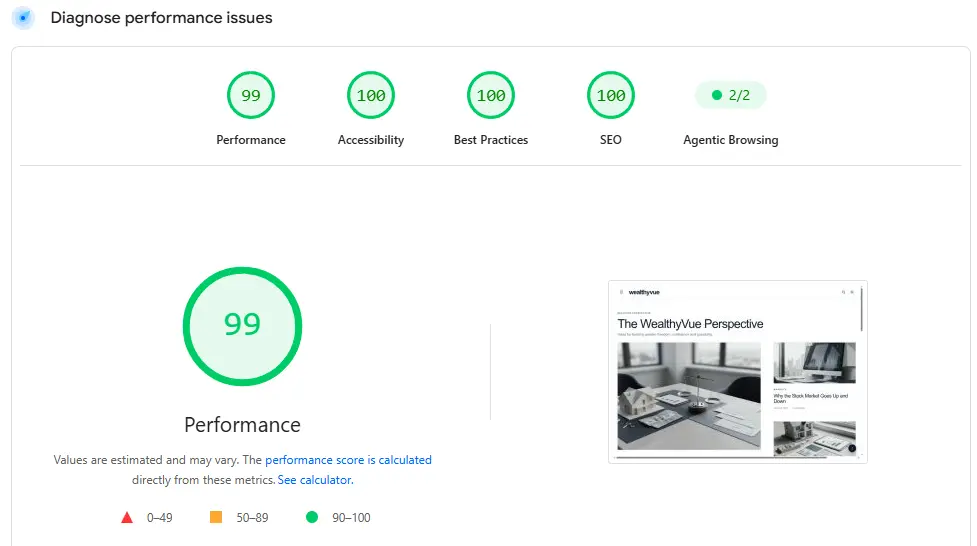This screenshot has height=546, width=977.
Task: Click the Agentic Browsing 2/2 badge
Action: 730,95
